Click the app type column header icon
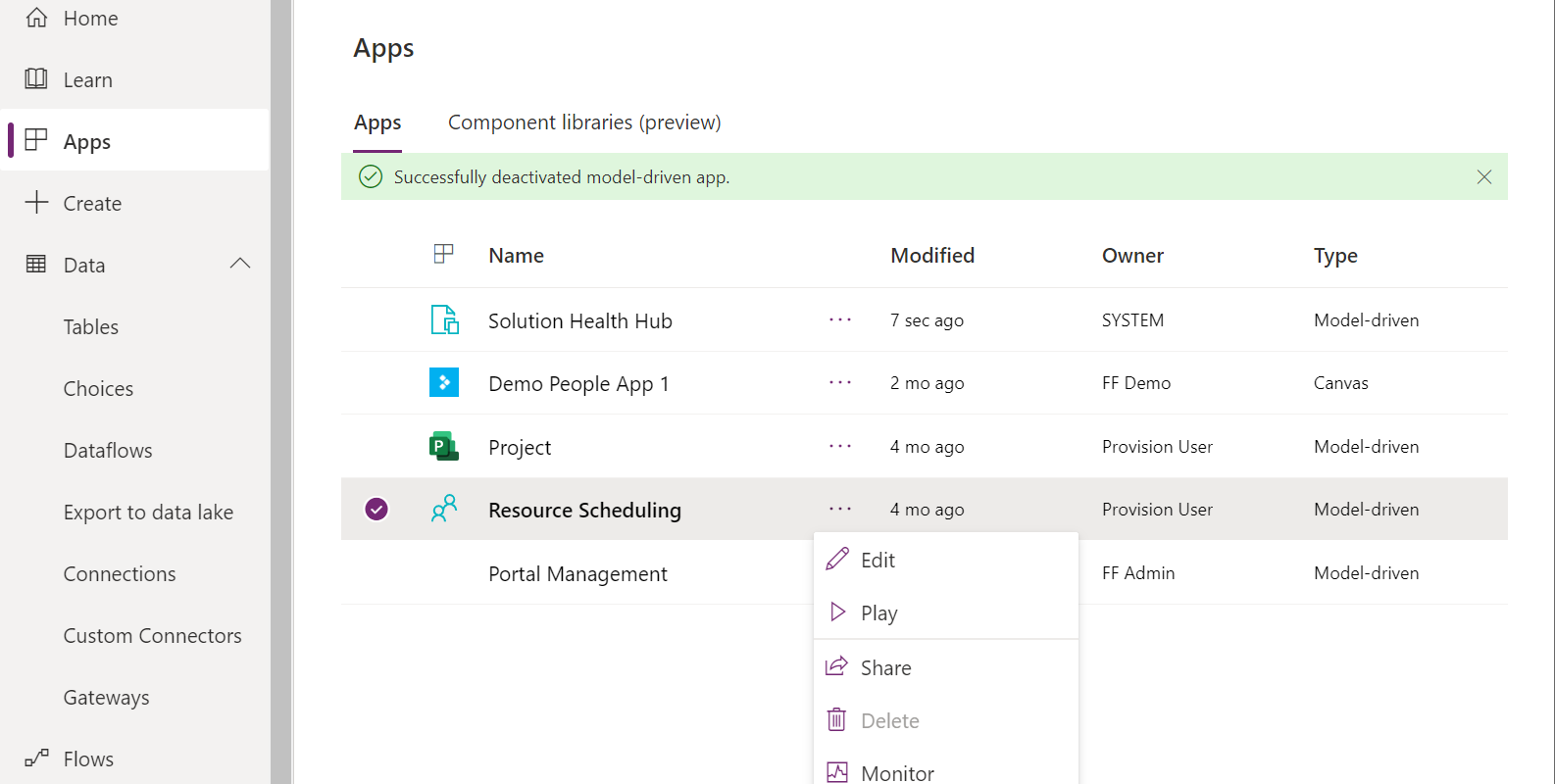The image size is (1555, 784). pyautogui.click(x=443, y=255)
